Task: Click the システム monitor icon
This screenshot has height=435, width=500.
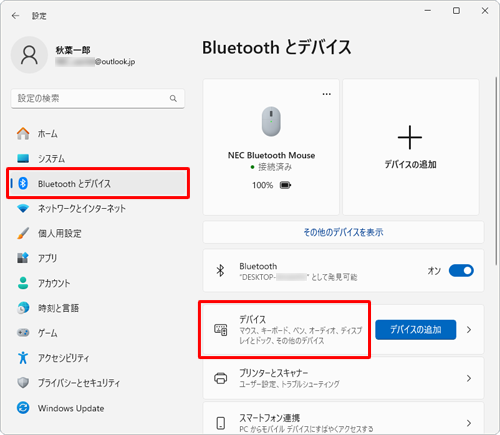Action: [23, 158]
